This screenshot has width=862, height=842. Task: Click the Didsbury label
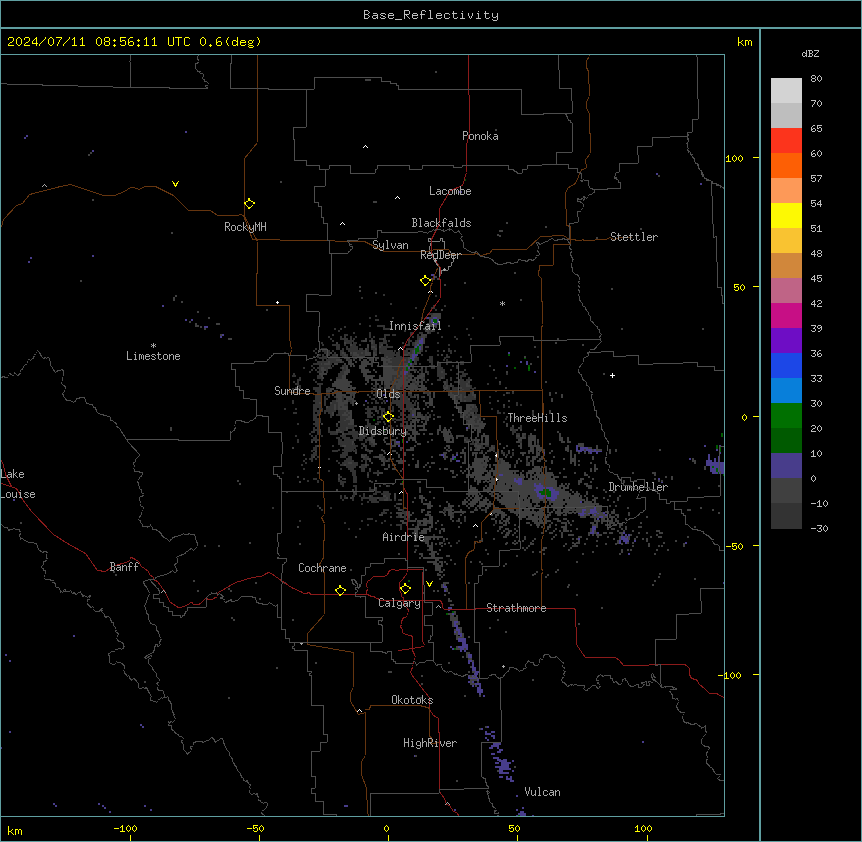coord(383,431)
